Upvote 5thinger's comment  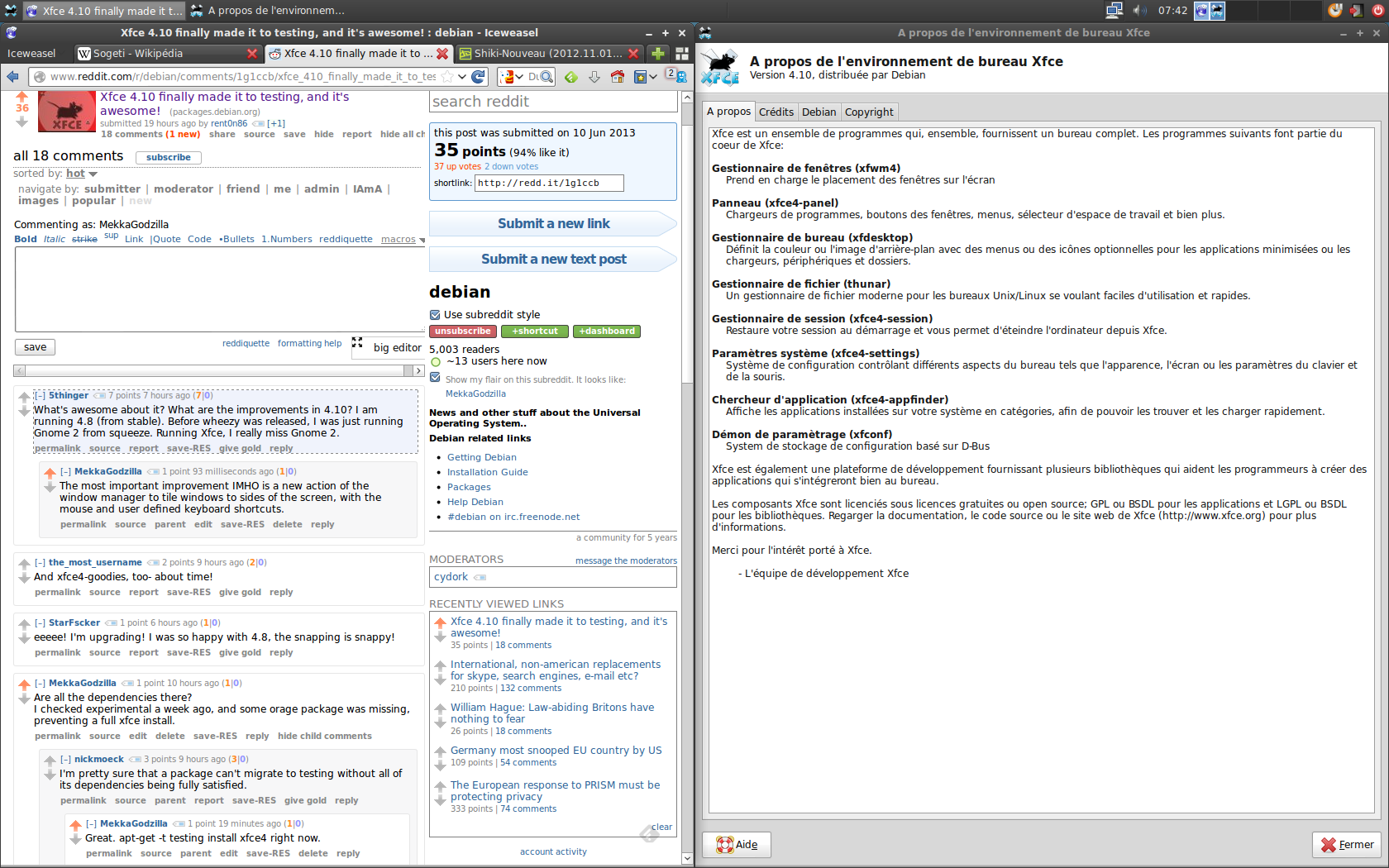pyautogui.click(x=25, y=397)
